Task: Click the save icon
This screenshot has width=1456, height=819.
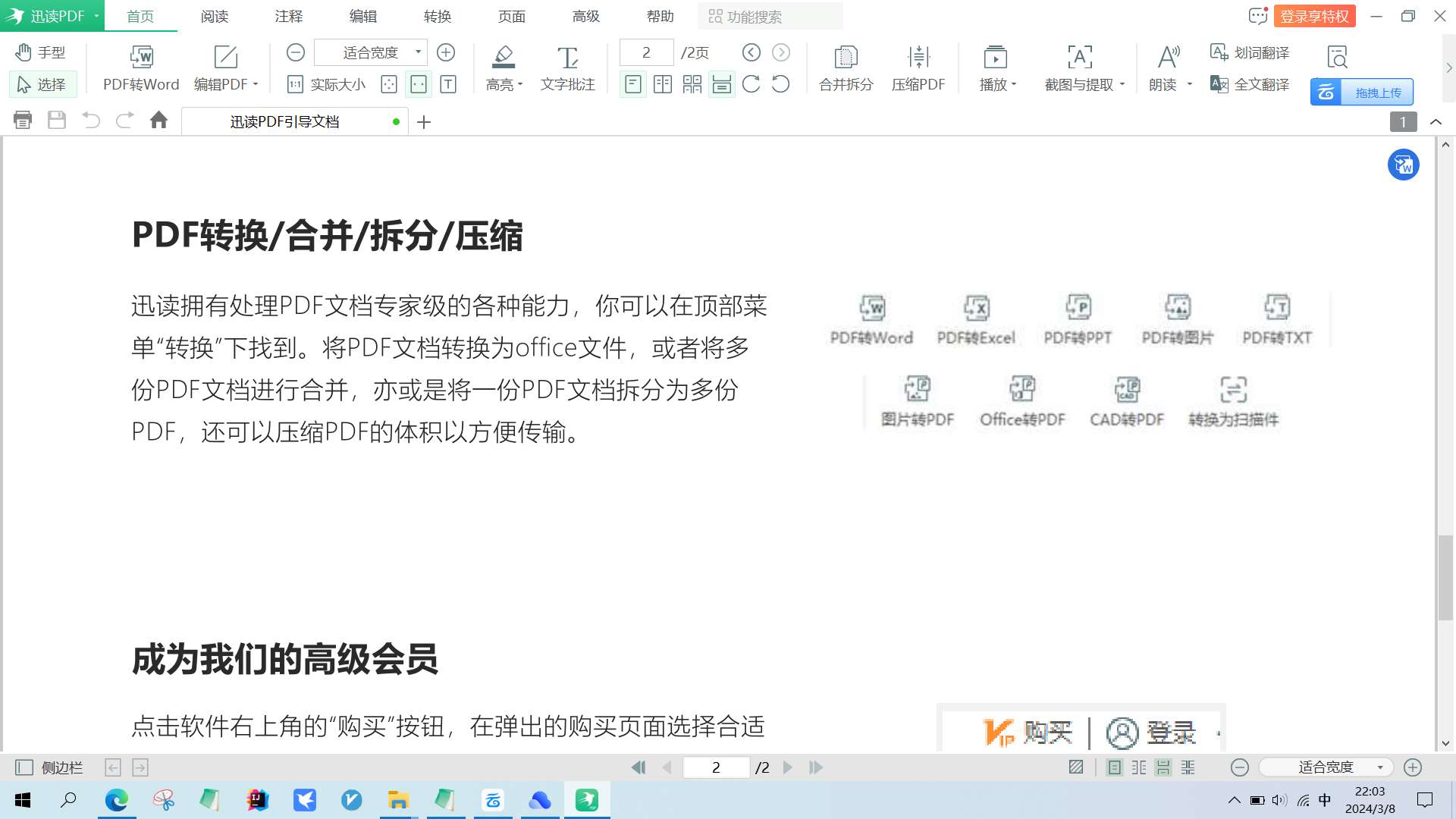Action: pyautogui.click(x=57, y=121)
